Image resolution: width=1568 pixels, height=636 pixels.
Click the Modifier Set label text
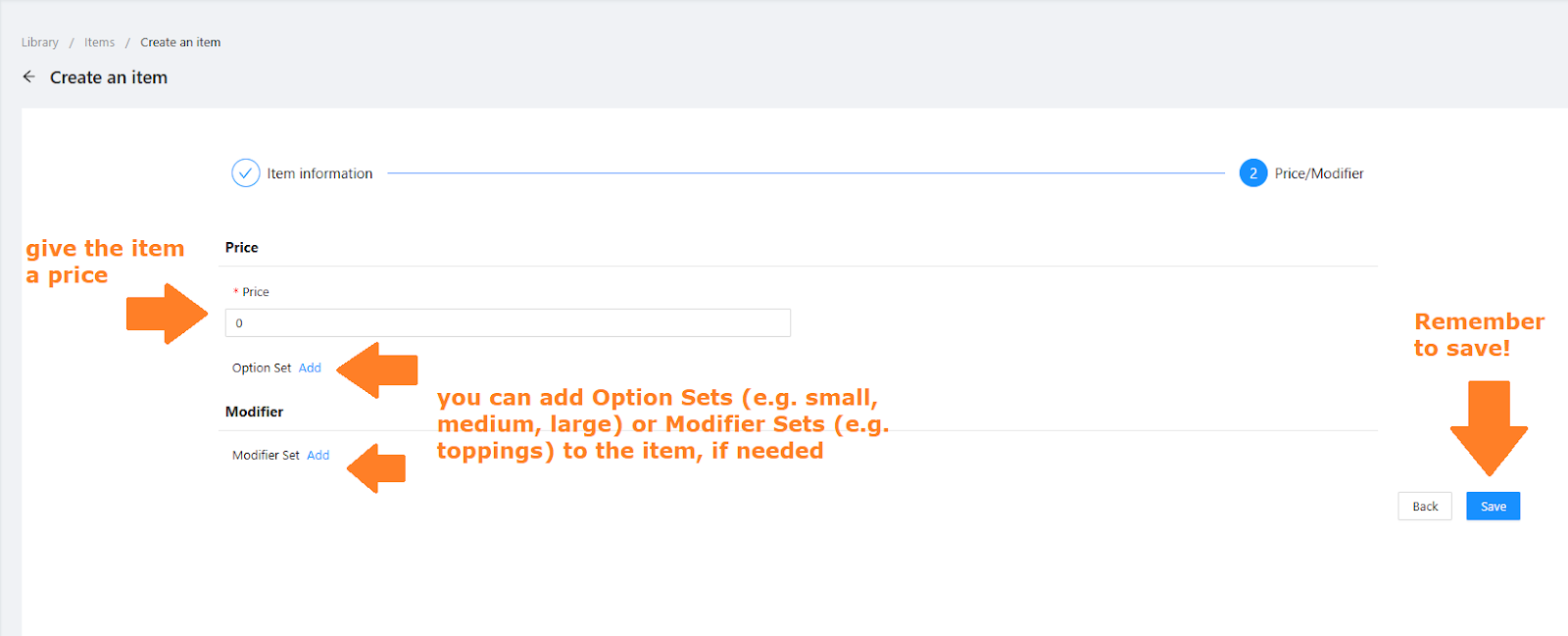pos(266,455)
